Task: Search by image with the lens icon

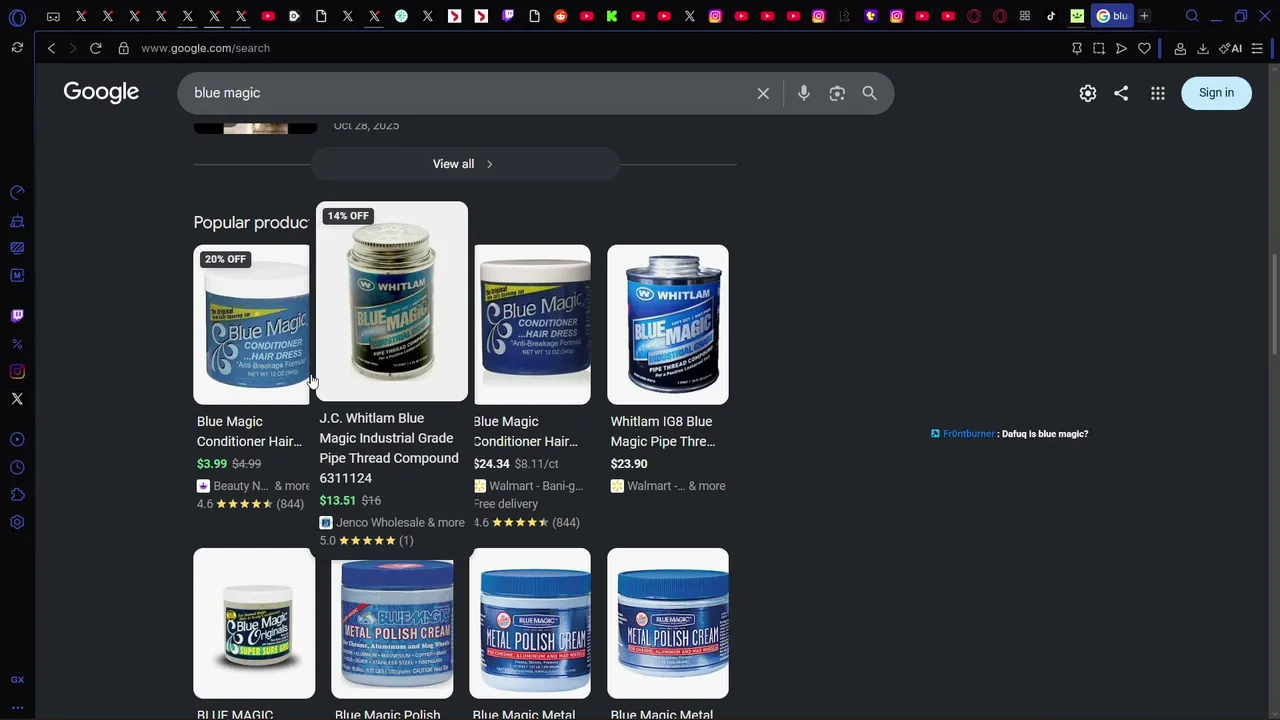Action: tap(837, 93)
